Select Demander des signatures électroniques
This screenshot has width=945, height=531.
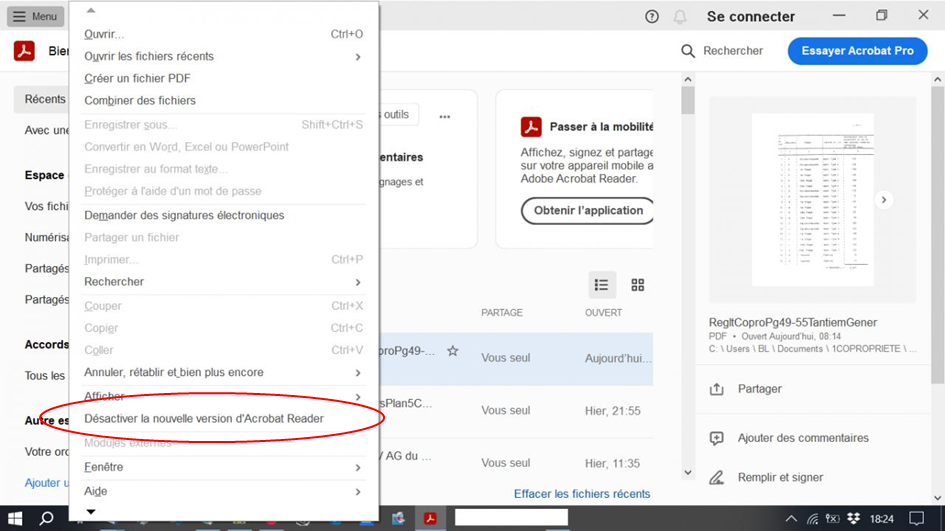[x=224, y=215]
